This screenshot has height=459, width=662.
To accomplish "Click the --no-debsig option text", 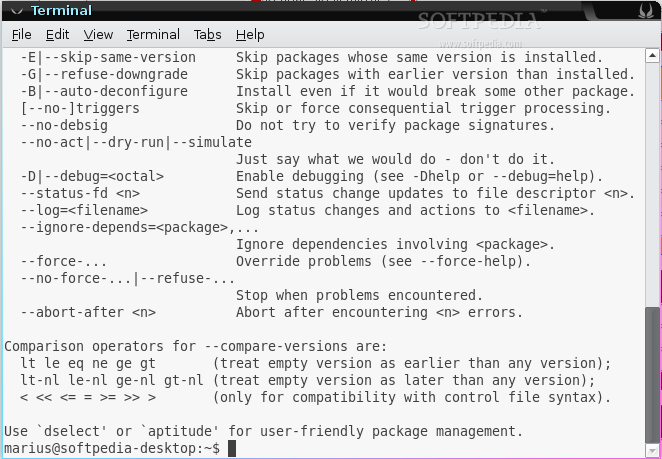I will 68,125.
